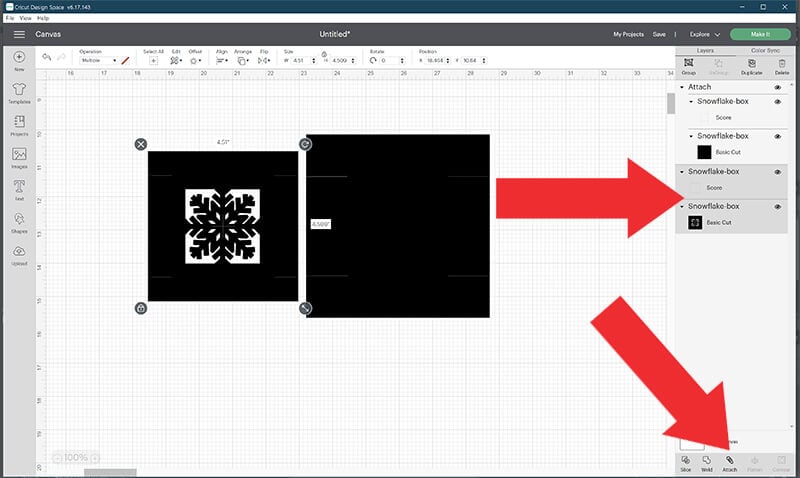Hide the Attach group with eye icon
800x478 pixels.
[778, 88]
